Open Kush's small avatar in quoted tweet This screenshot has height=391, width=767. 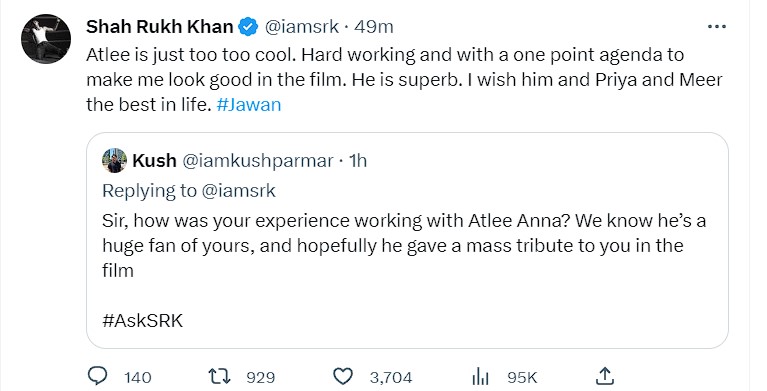(x=114, y=161)
